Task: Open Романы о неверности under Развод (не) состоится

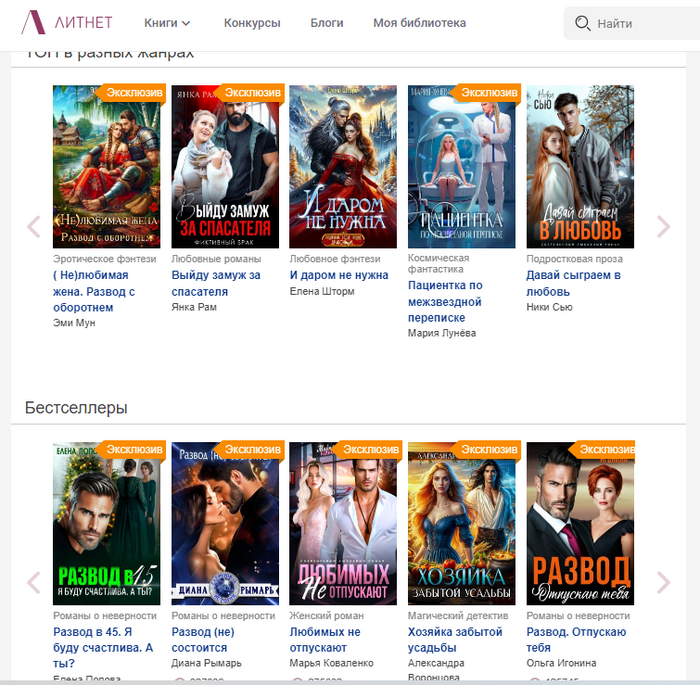Action: pyautogui.click(x=223, y=616)
